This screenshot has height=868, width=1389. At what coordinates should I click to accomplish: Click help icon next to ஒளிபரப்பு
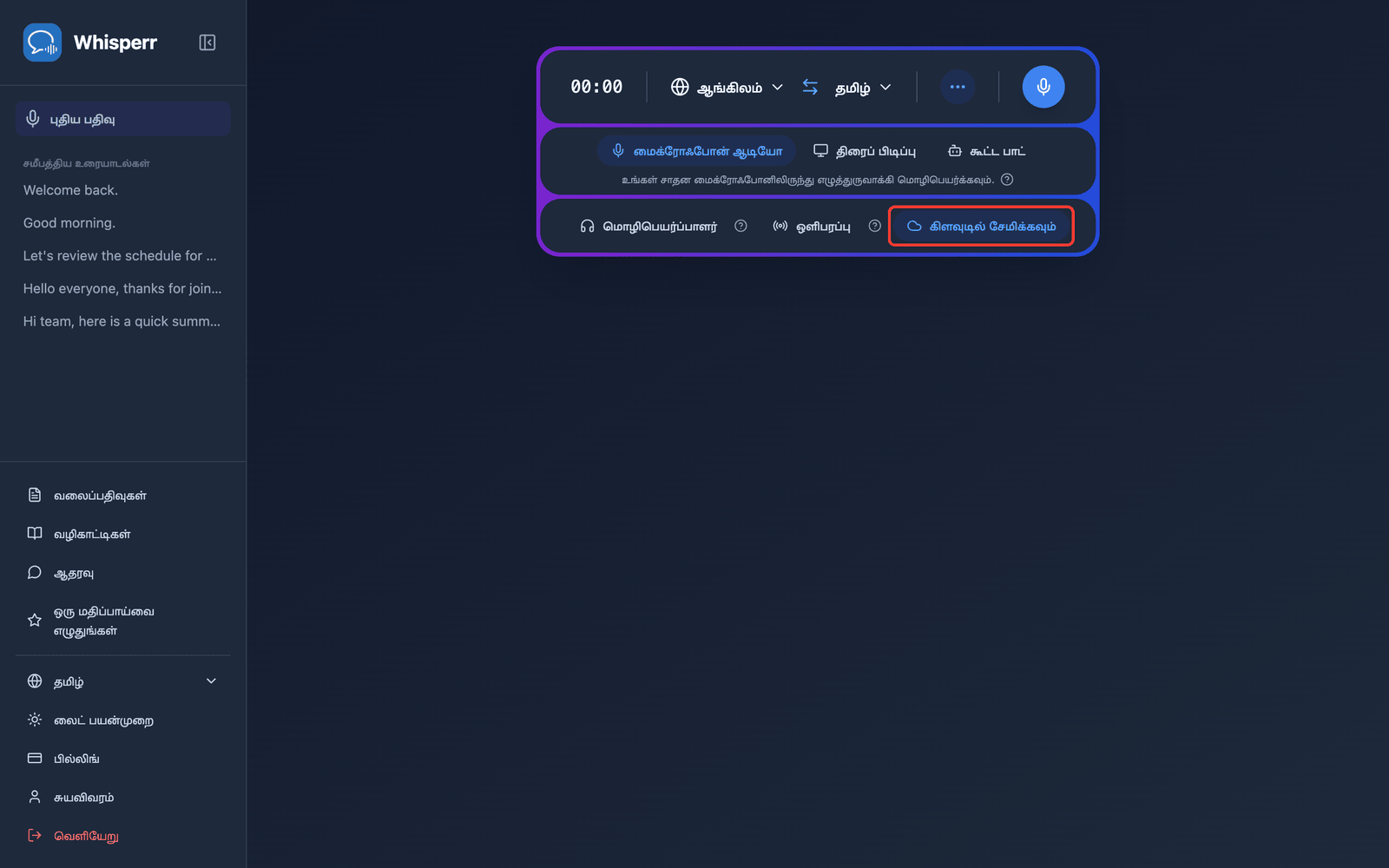point(875,226)
